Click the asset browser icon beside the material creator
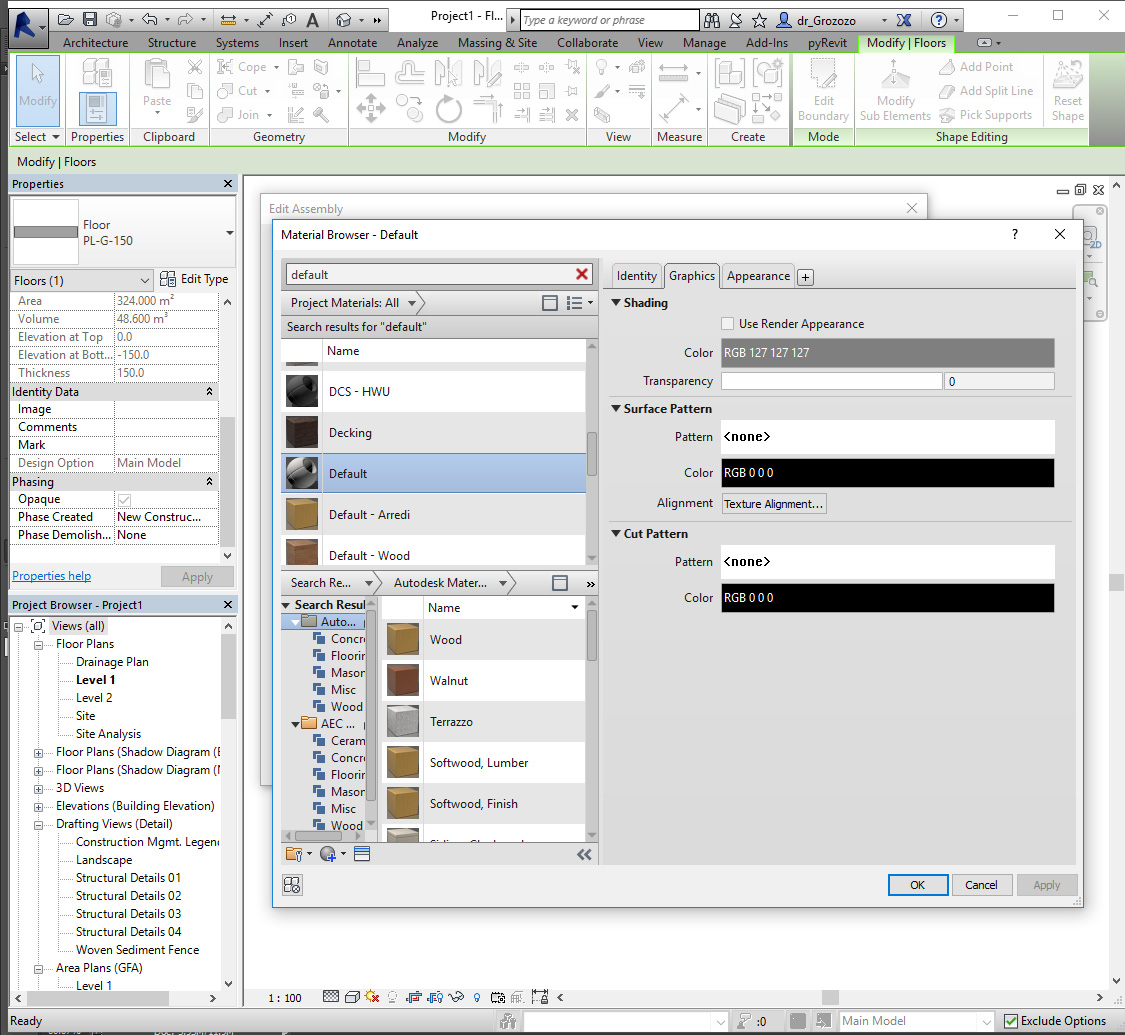The height and width of the screenshot is (1035, 1125). pyautogui.click(x=362, y=854)
